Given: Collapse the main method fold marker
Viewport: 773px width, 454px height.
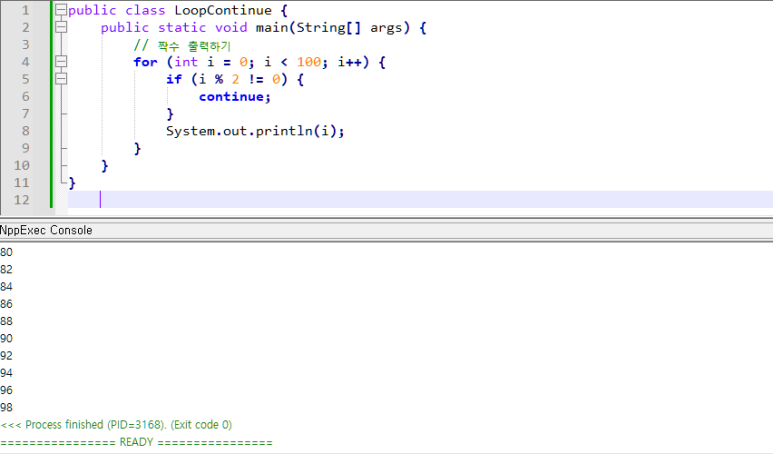Looking at the screenshot, I should pyautogui.click(x=61, y=27).
